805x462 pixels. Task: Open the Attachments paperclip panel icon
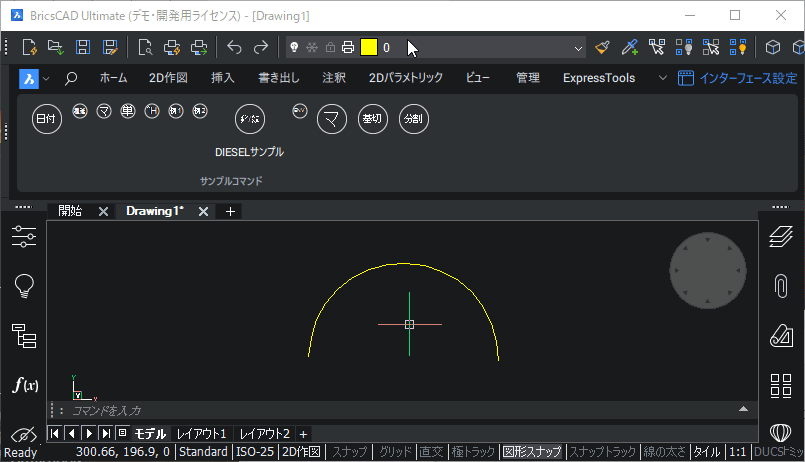781,286
